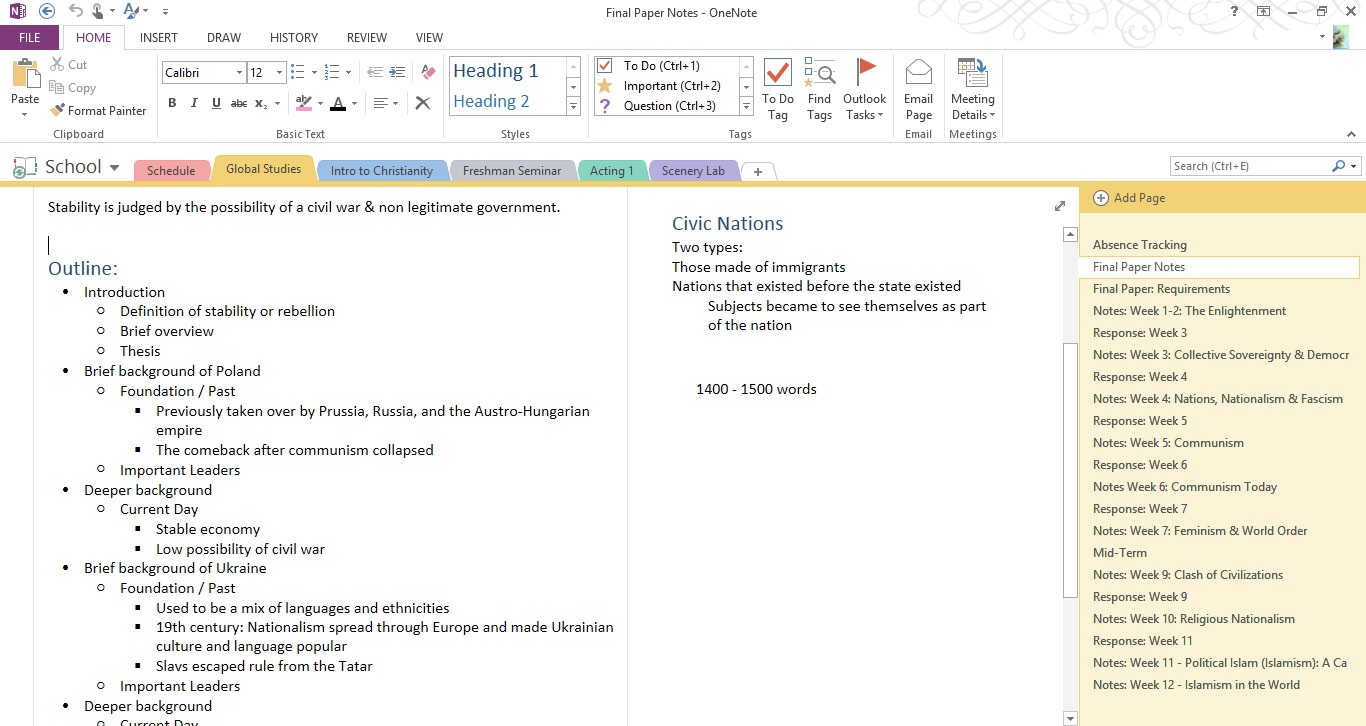
Task: Click the Back arrow in quick access toolbar
Action: (47, 12)
